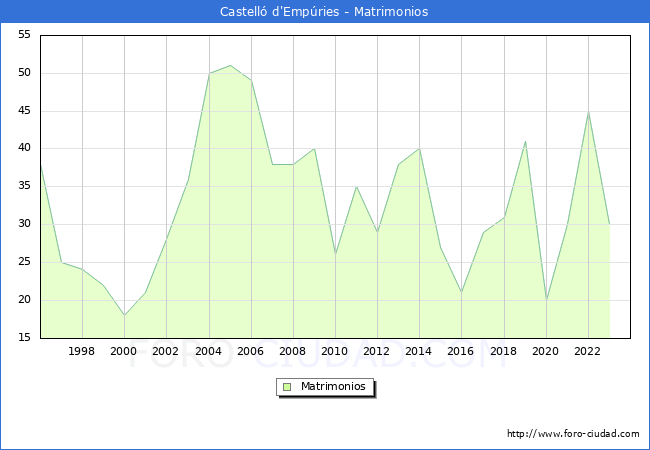Click the chart title Castelló d'Empúries - Matrimonios
Screen dimensions: 650x450
pyautogui.click(x=324, y=12)
